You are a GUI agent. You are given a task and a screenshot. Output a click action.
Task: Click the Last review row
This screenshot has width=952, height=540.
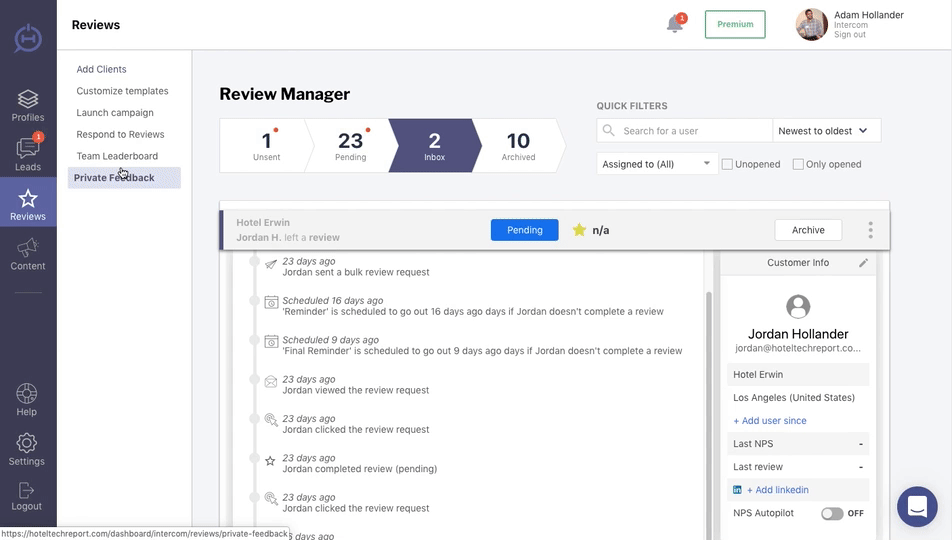click(798, 467)
